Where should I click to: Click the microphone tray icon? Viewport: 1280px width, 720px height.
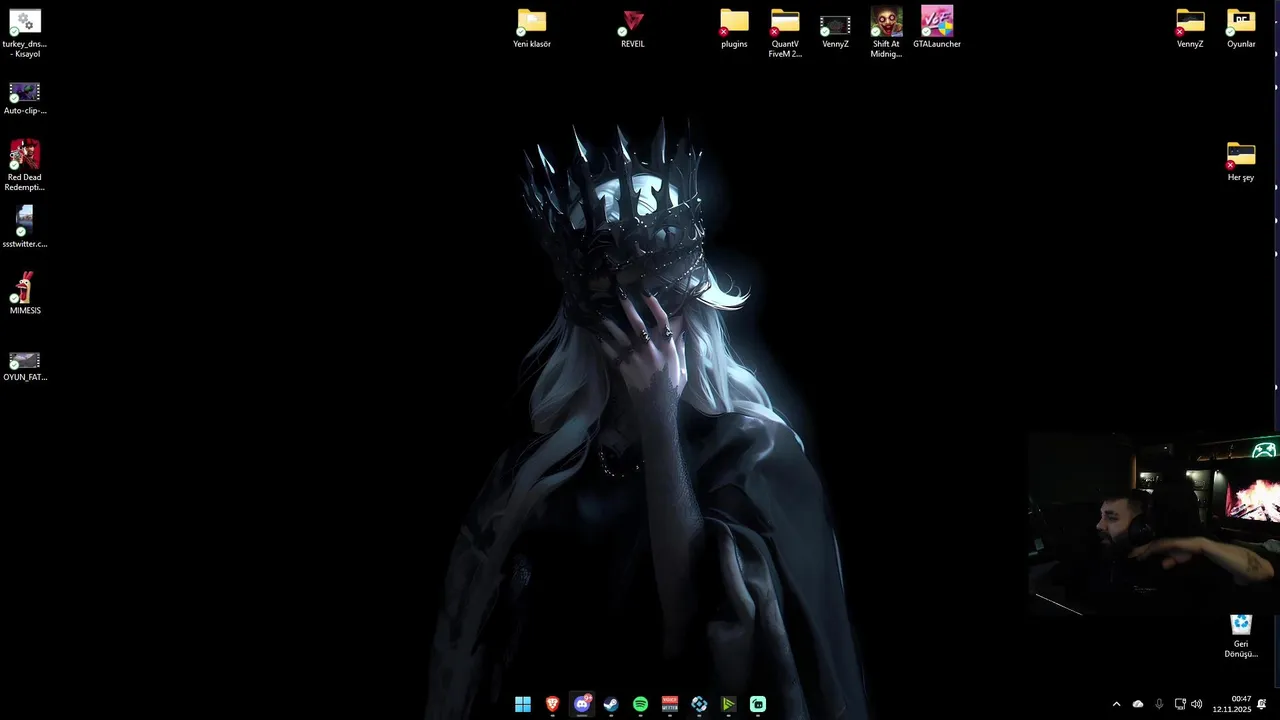pos(1159,704)
